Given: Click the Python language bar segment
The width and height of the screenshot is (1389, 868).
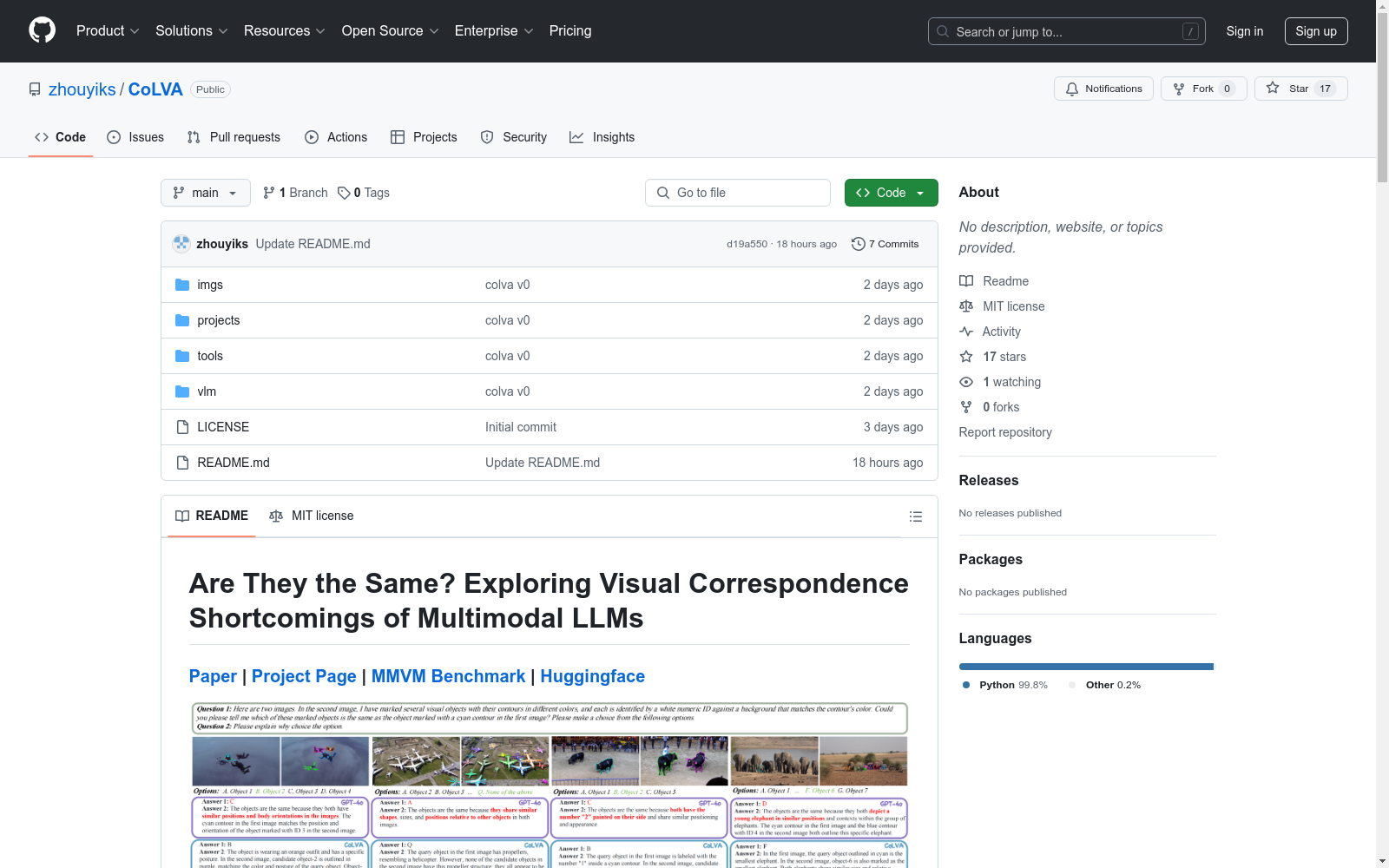Looking at the screenshot, I should click(1085, 667).
